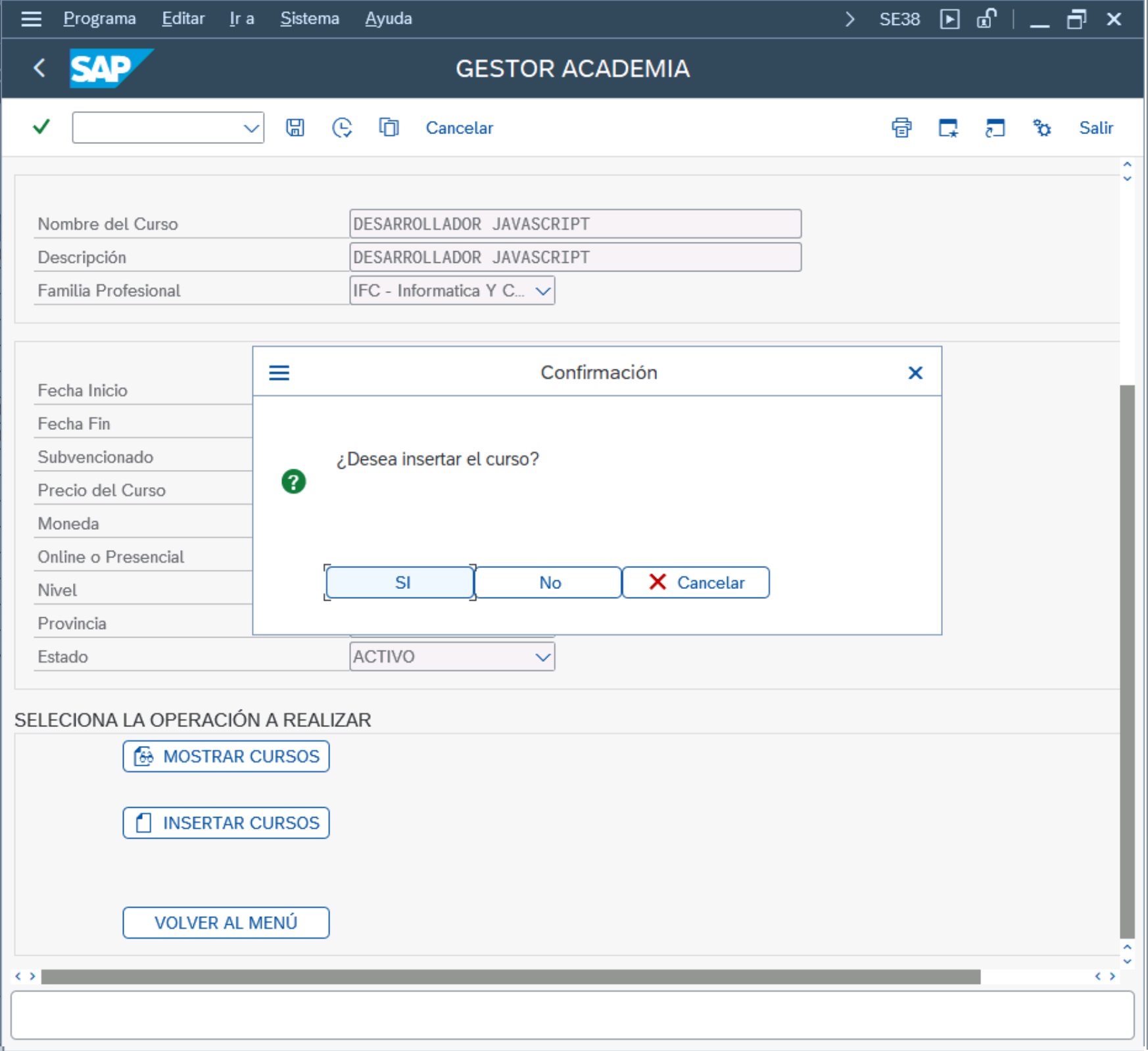
Task: Confirm insertion with the SI button
Action: tap(400, 582)
